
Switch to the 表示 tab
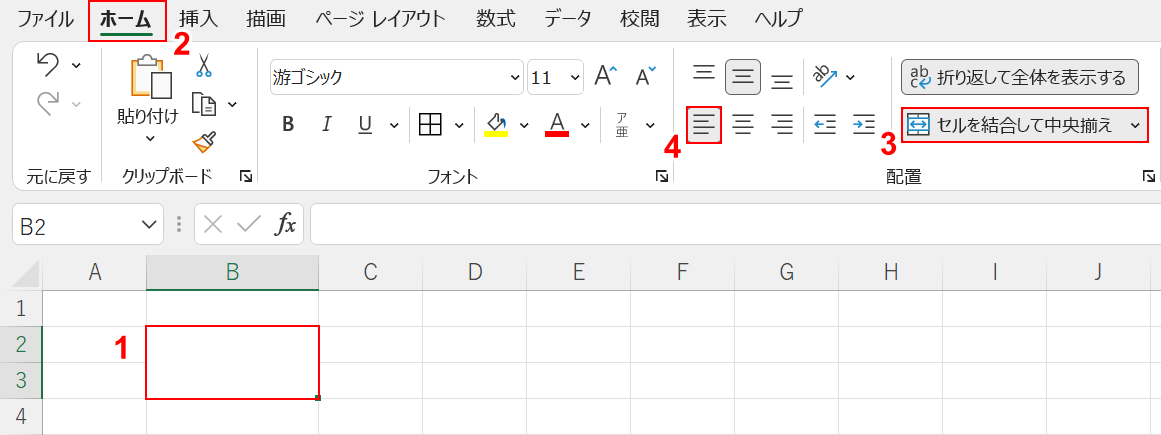706,19
